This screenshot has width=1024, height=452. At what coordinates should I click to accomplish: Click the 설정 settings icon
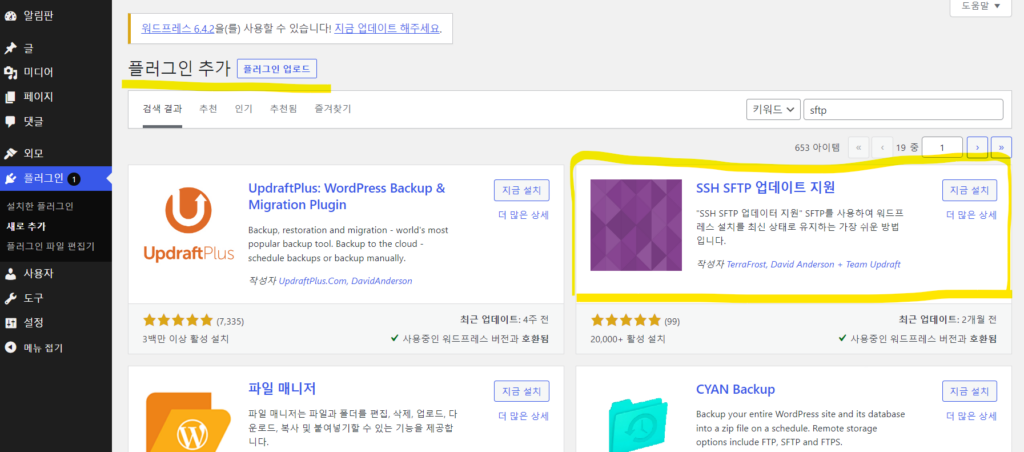(x=10, y=323)
